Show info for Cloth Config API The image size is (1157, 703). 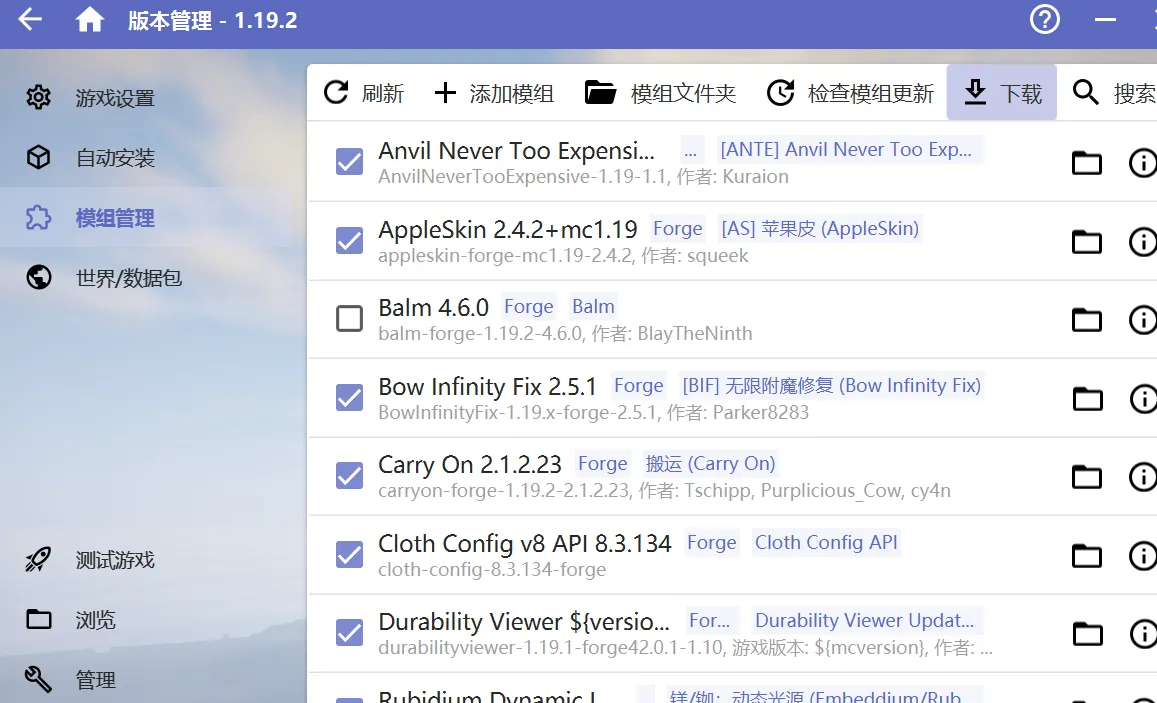[x=1143, y=555]
